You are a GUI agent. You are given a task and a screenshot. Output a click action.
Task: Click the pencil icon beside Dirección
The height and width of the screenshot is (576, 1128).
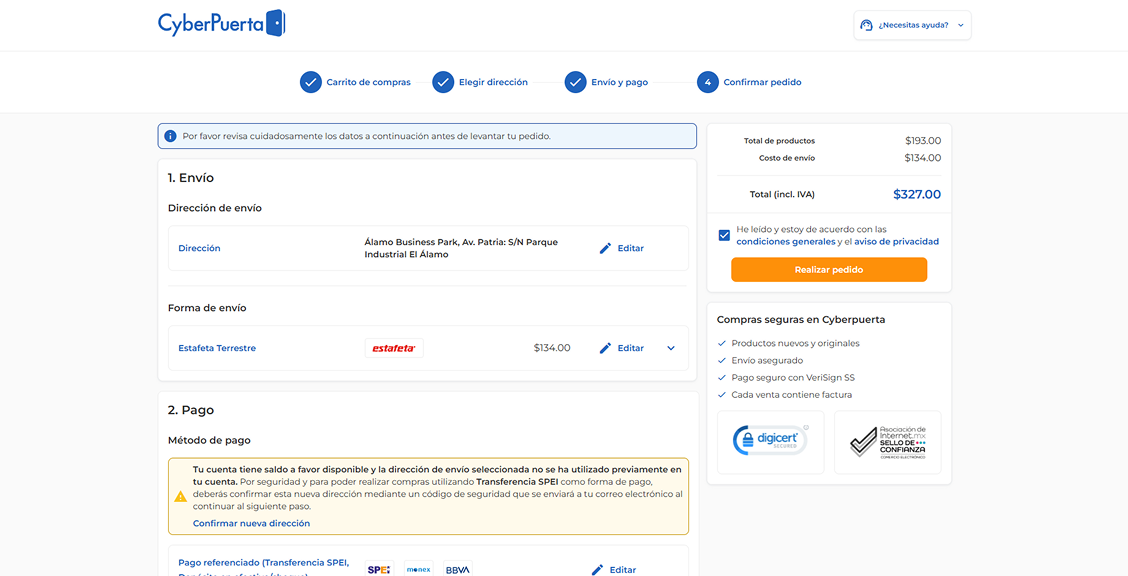tap(604, 247)
